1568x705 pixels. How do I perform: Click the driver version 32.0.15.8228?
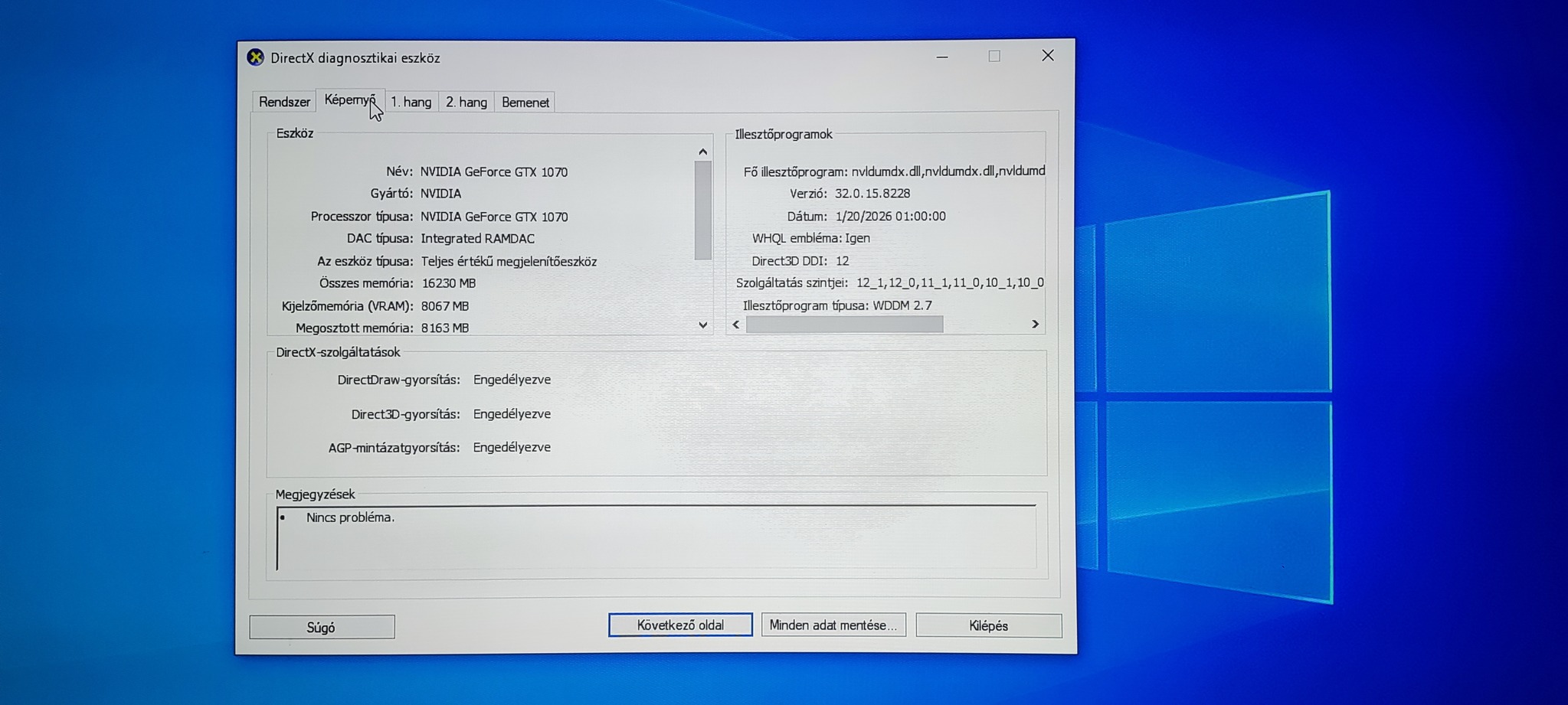tap(872, 194)
